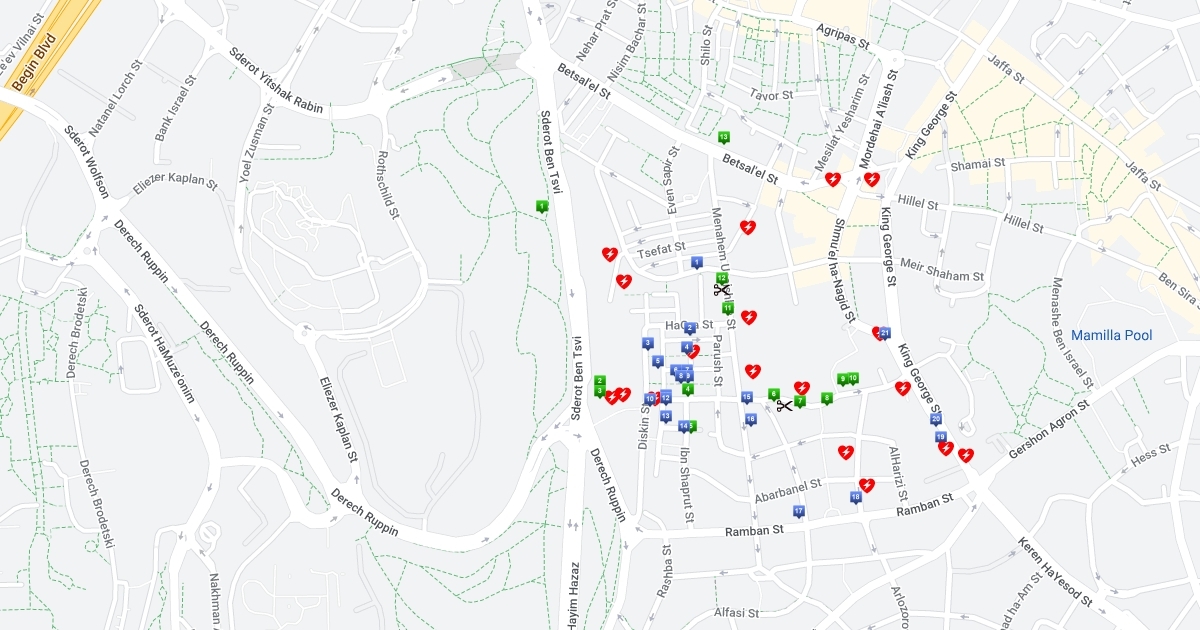
Task: Open green marker 10
Action: point(853,378)
